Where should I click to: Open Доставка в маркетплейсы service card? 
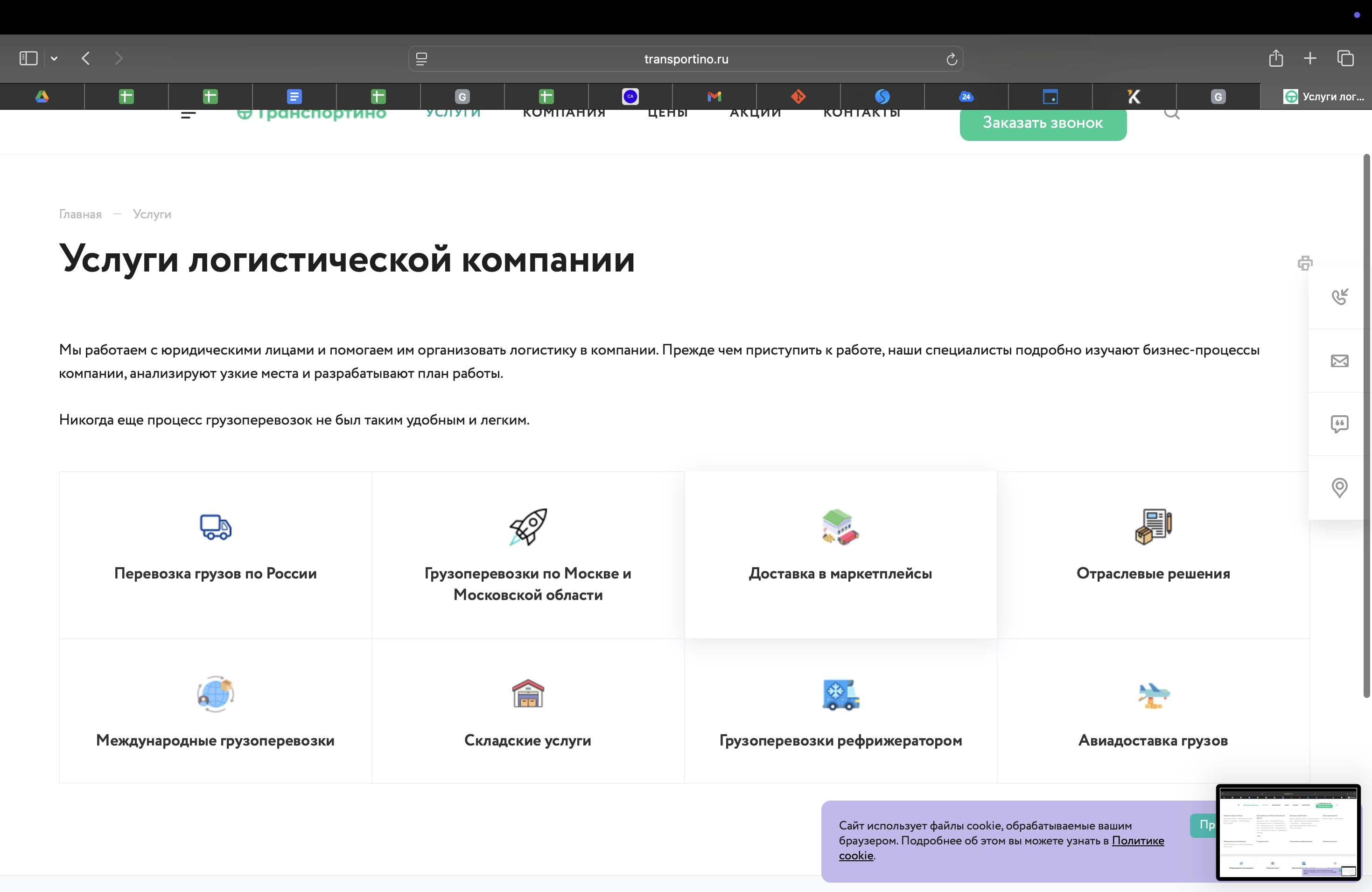pyautogui.click(x=840, y=554)
